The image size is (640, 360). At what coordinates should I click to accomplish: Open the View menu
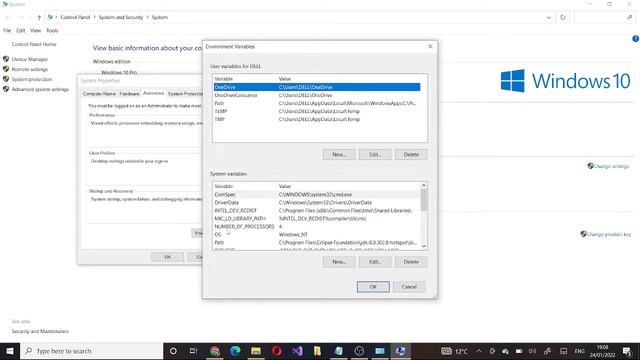(x=36, y=31)
